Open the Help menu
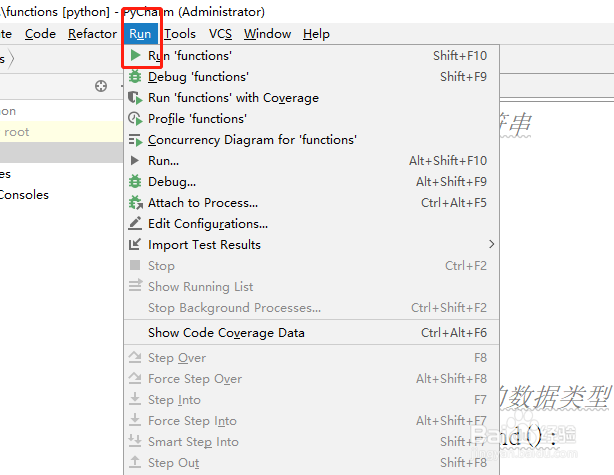614x475 pixels. click(x=316, y=34)
